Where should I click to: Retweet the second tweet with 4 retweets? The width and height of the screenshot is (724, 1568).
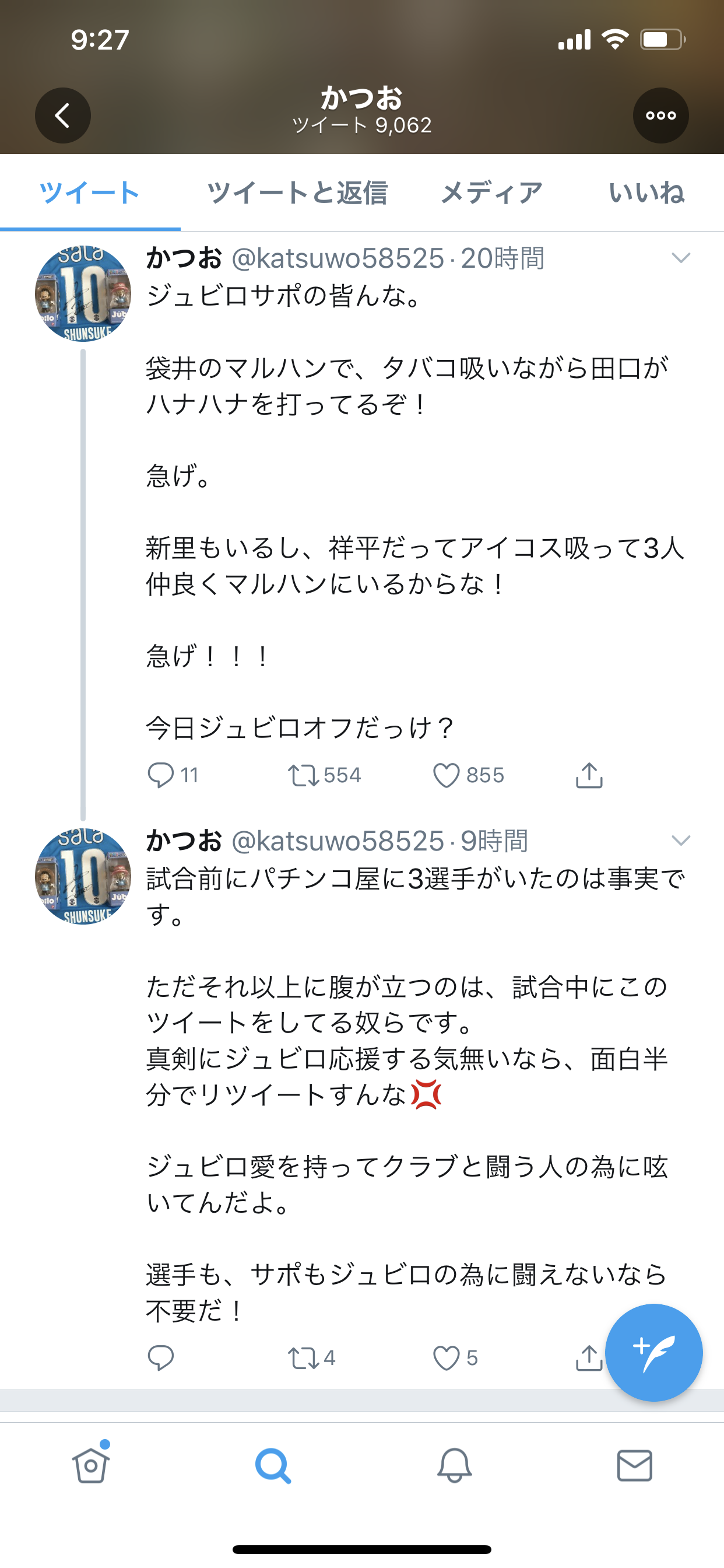303,1358
